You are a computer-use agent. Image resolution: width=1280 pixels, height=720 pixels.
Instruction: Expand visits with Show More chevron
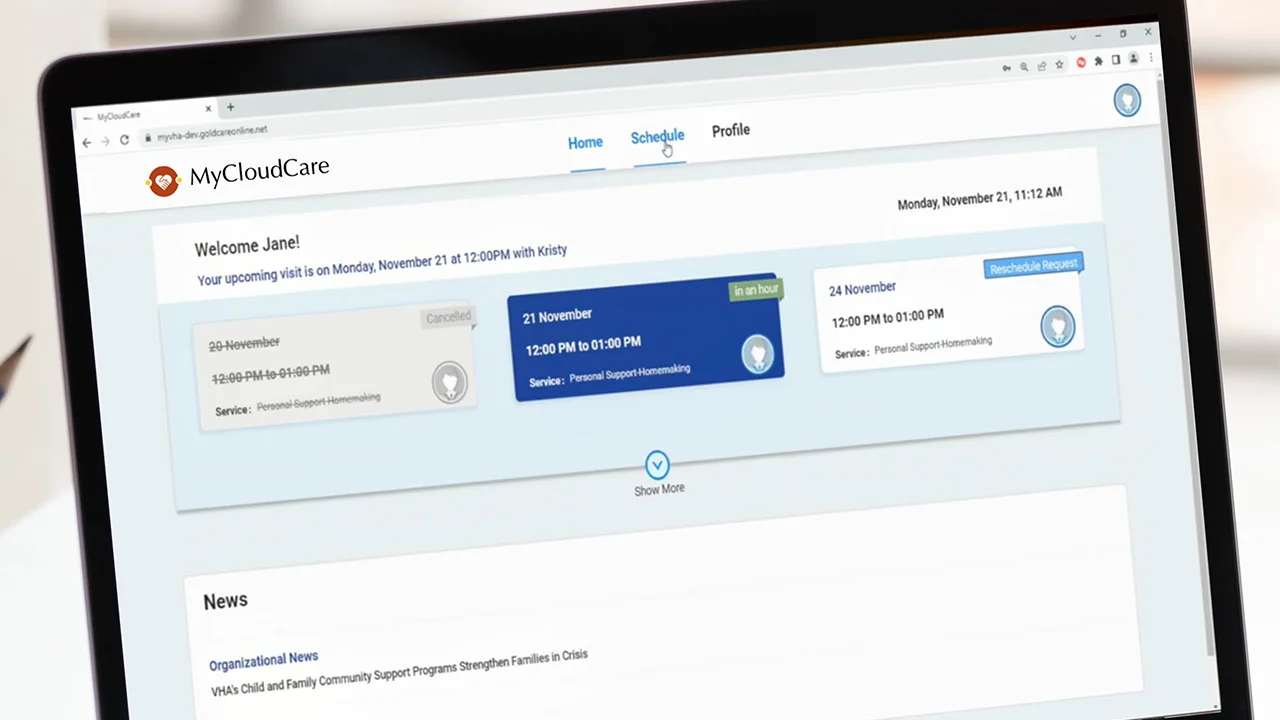pyautogui.click(x=657, y=465)
